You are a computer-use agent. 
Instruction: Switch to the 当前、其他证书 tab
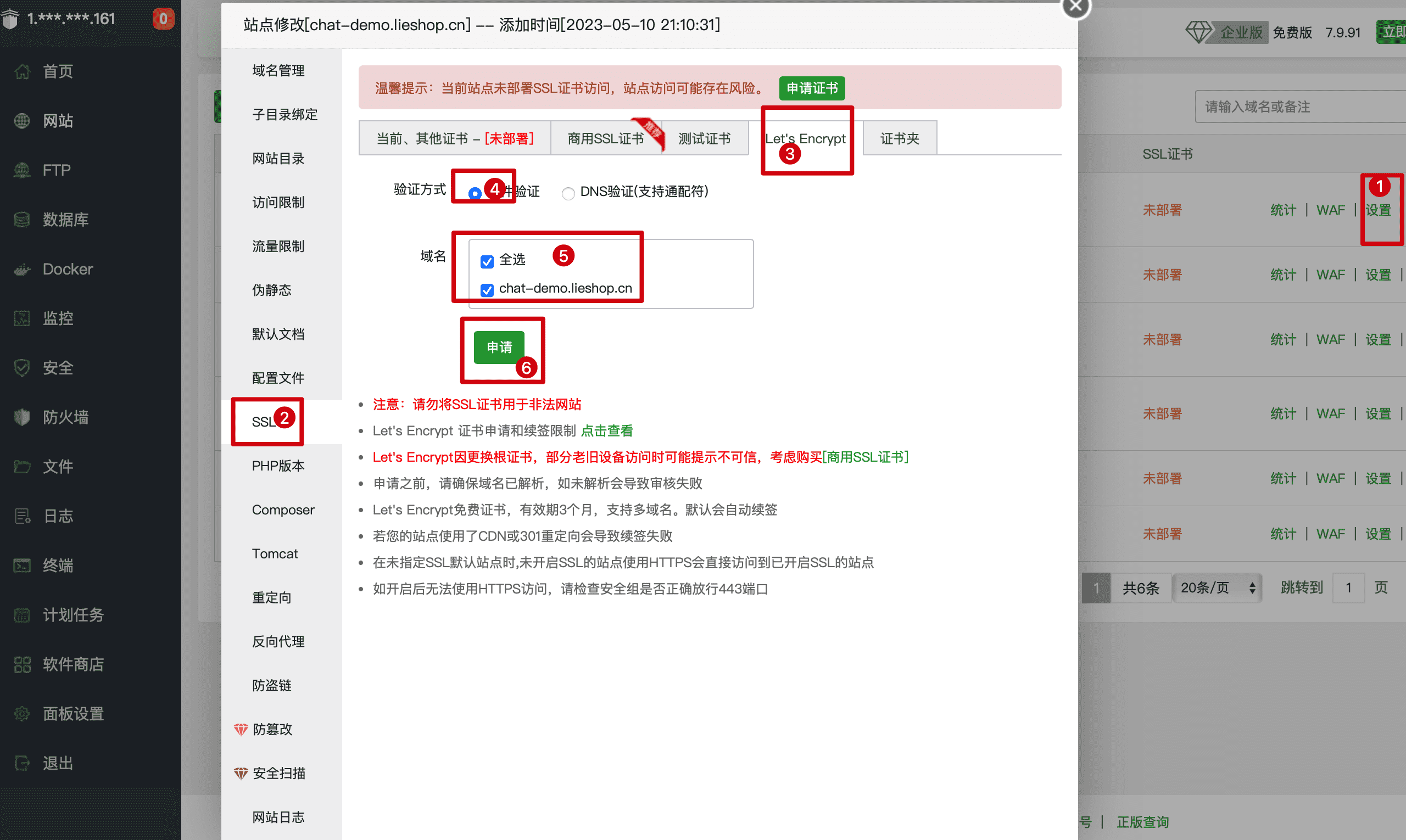(455, 138)
